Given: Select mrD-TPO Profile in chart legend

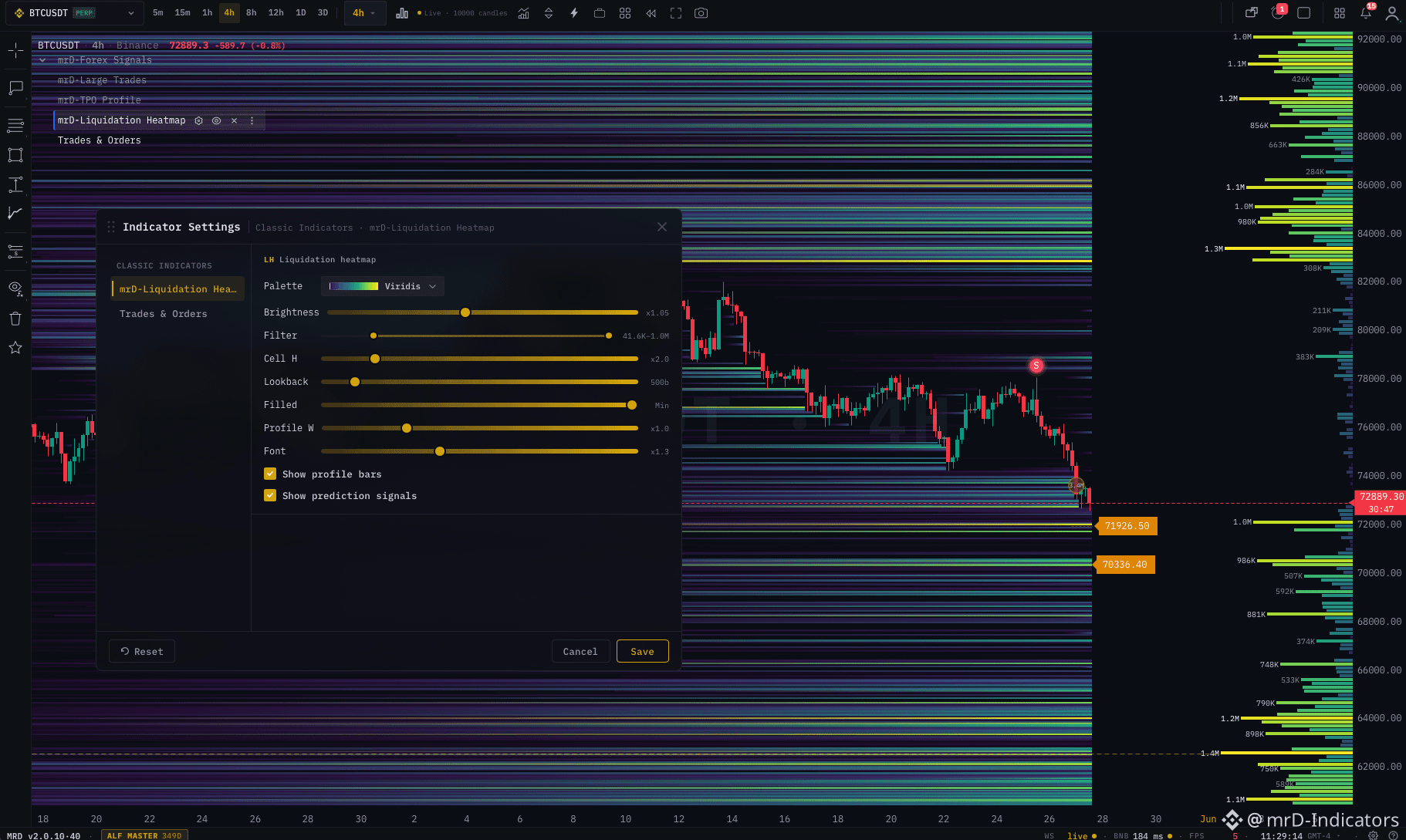Looking at the screenshot, I should pos(100,100).
